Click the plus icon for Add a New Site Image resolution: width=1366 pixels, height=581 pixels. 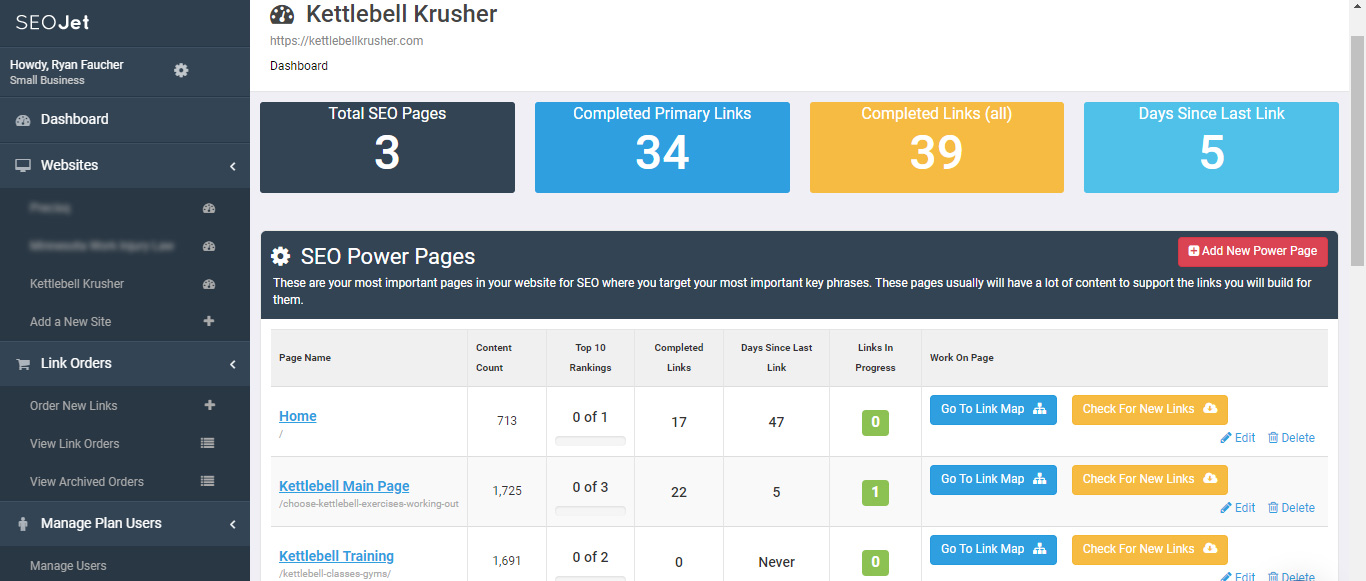click(x=209, y=322)
